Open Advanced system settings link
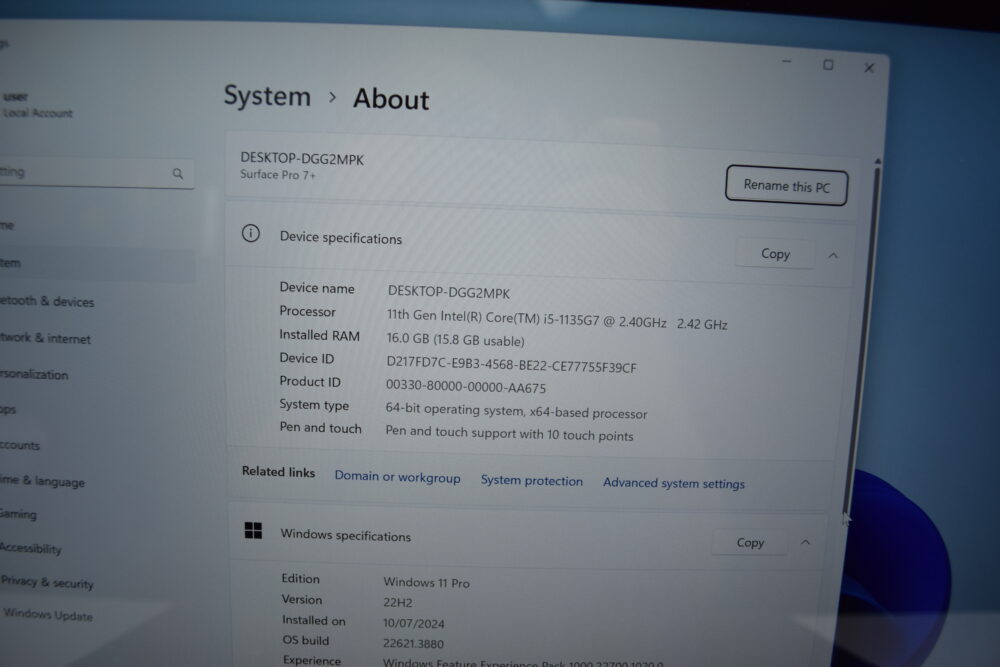The image size is (1000, 667). tap(673, 483)
